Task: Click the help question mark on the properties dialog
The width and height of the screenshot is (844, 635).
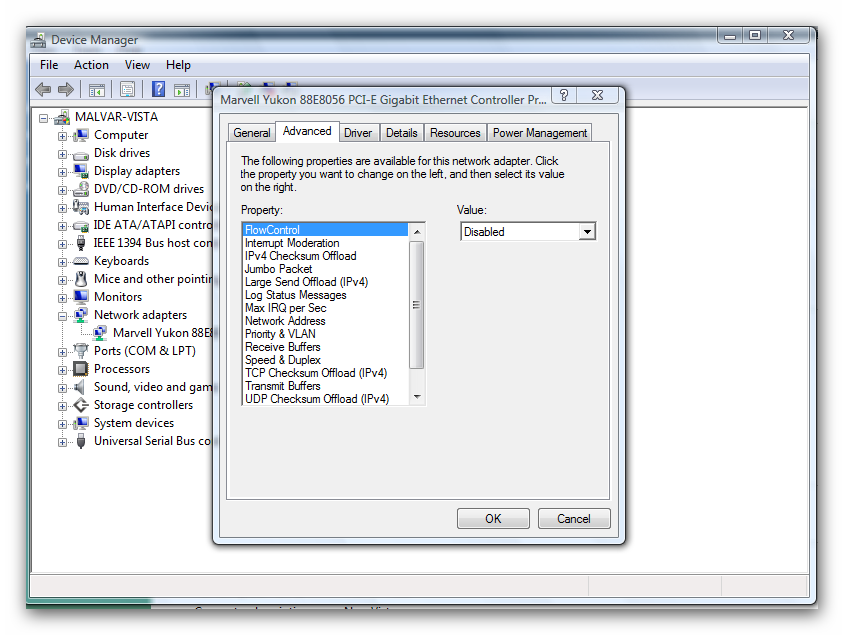Action: pos(563,95)
